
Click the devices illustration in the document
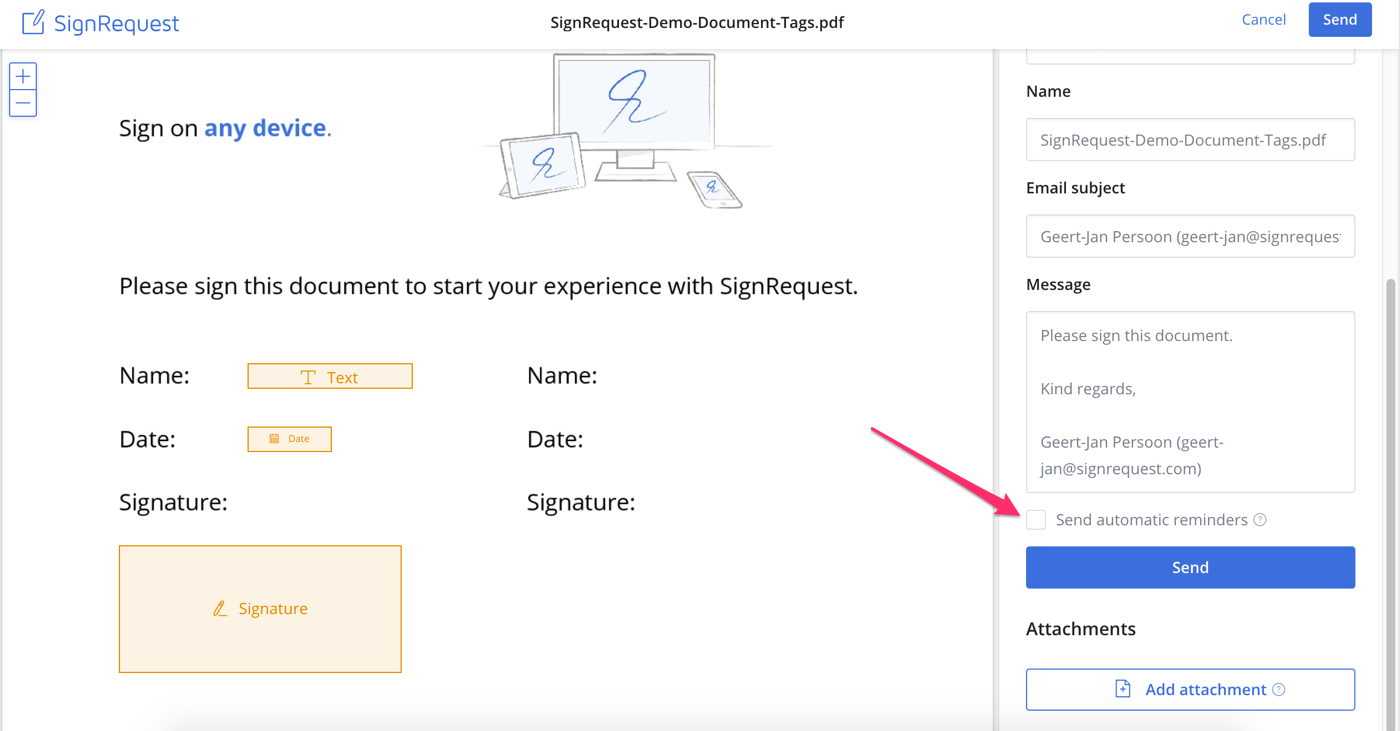[x=625, y=131]
